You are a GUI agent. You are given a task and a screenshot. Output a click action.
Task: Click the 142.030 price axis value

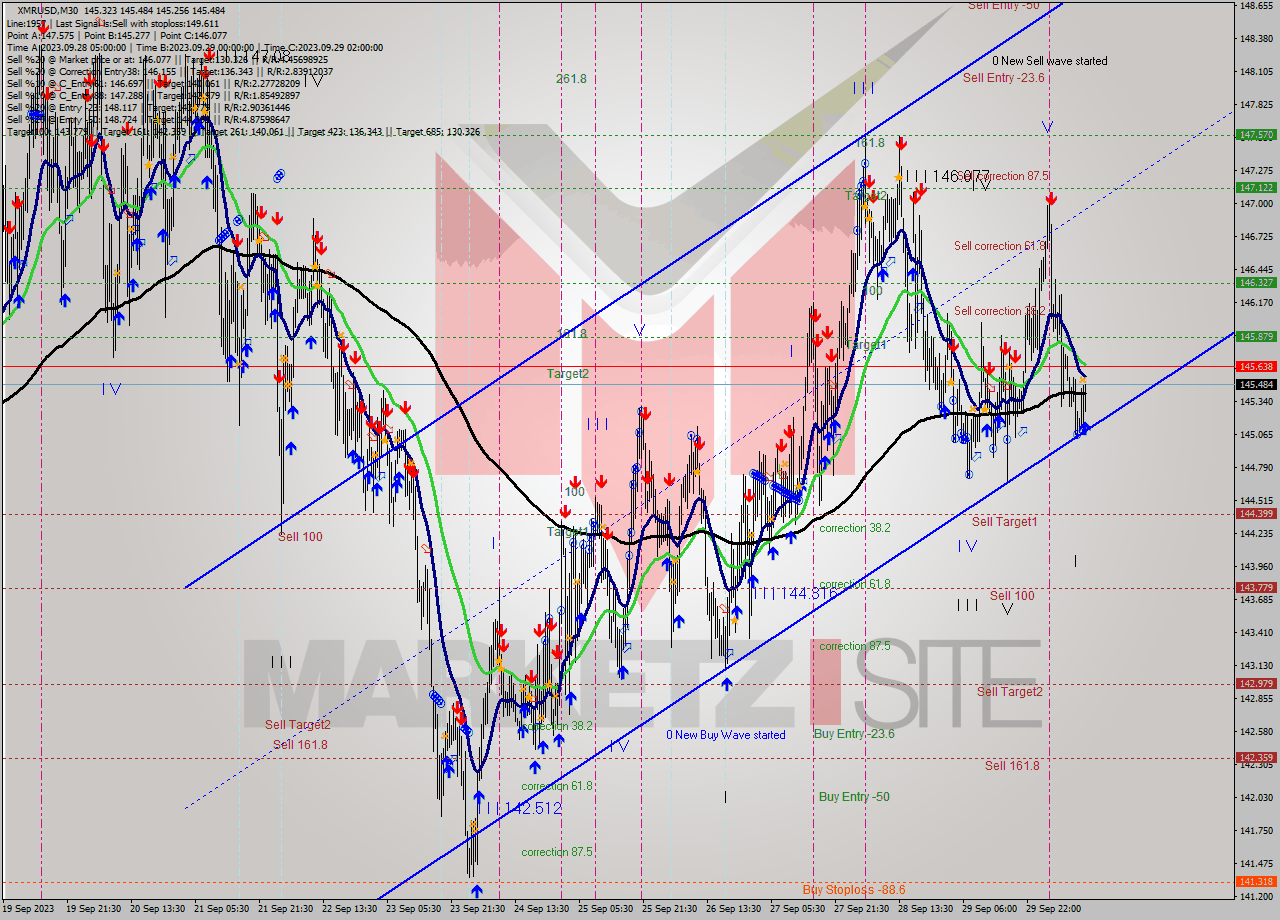(1256, 798)
